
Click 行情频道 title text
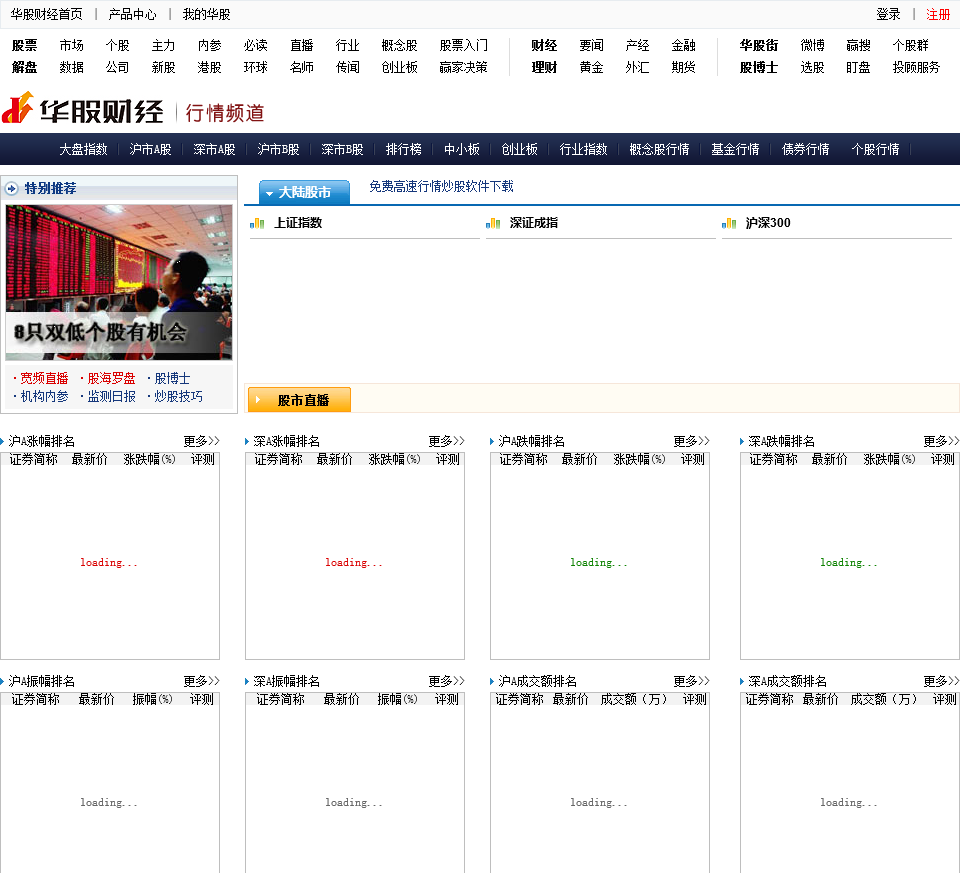tap(225, 113)
